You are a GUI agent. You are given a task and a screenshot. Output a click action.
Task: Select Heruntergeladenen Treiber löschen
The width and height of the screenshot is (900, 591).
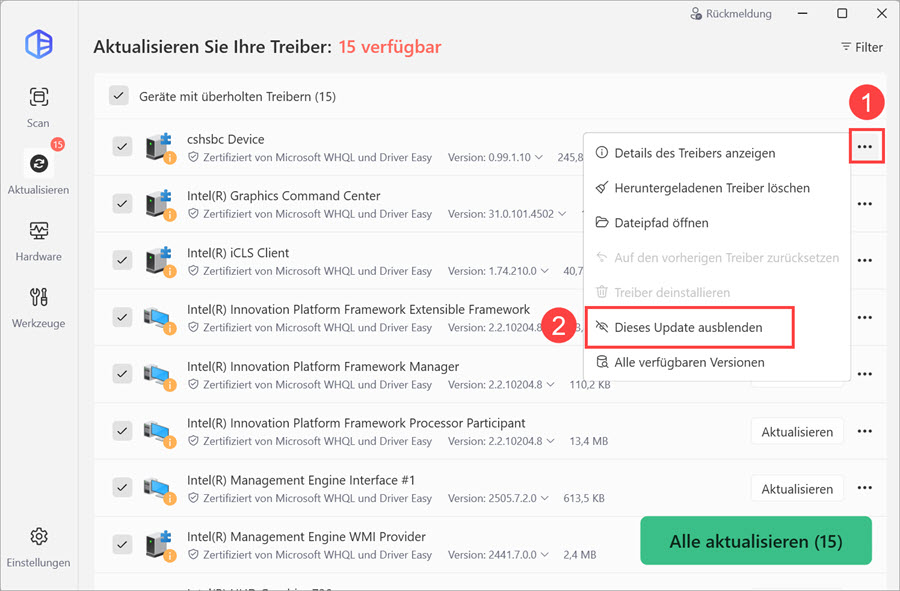pos(716,188)
